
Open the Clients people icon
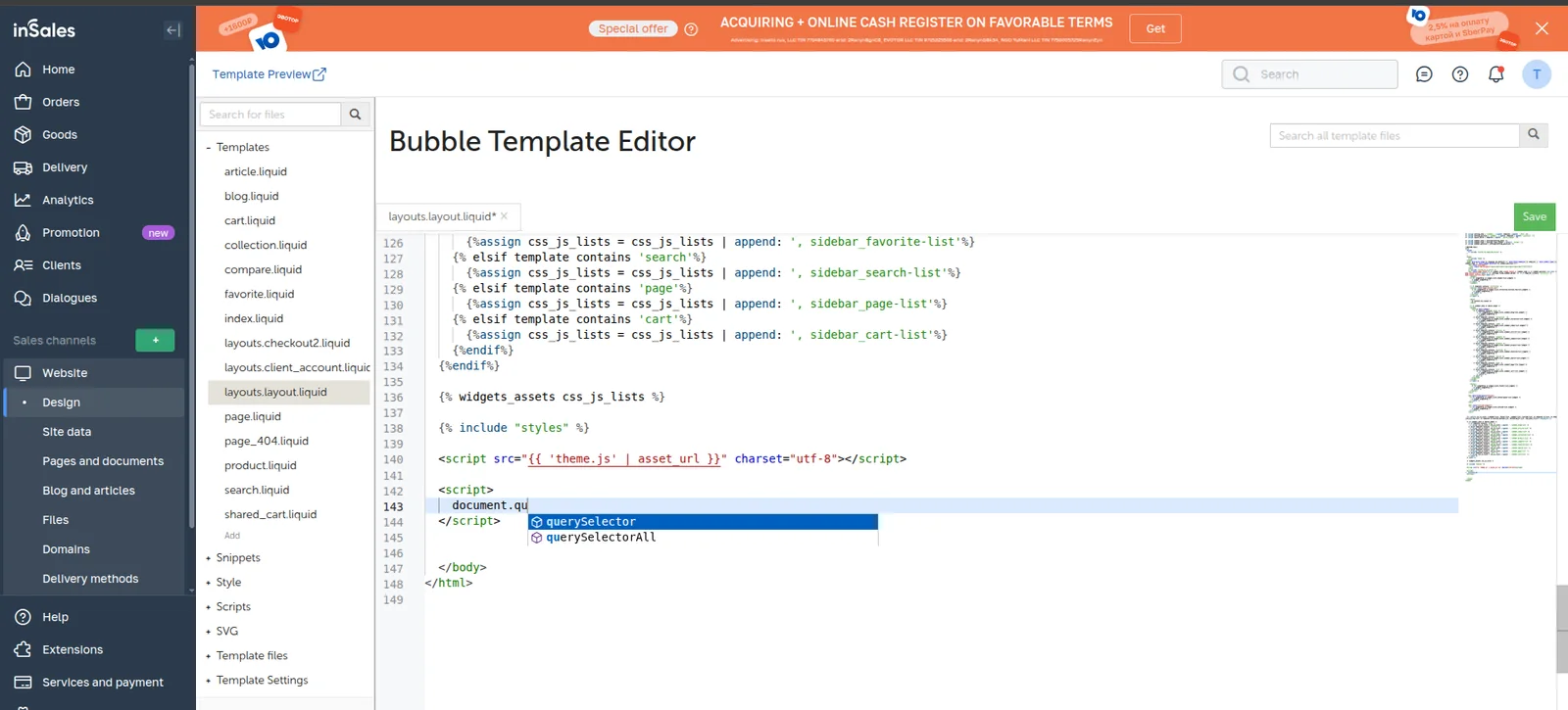[24, 265]
